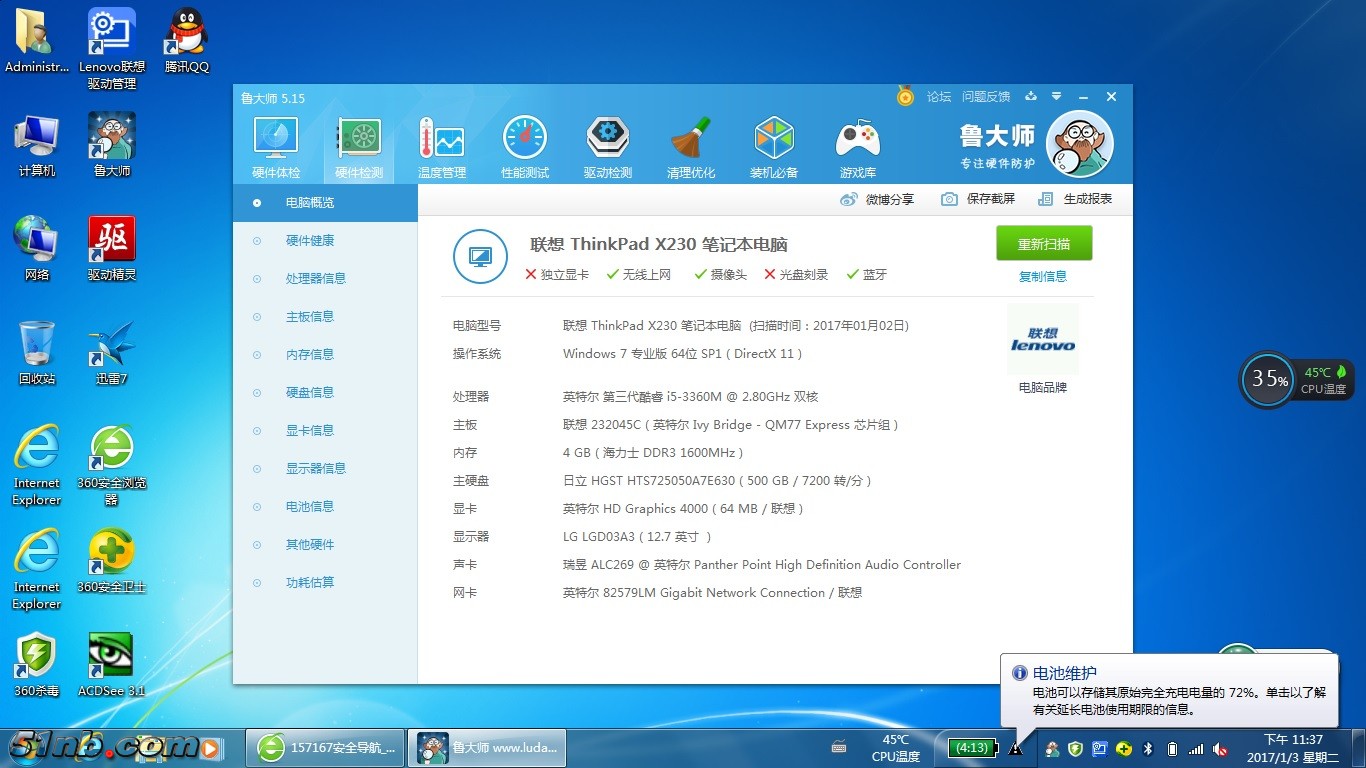Open the 装机必备 essential software icon
Viewport: 1366px width, 768px height.
tap(773, 148)
